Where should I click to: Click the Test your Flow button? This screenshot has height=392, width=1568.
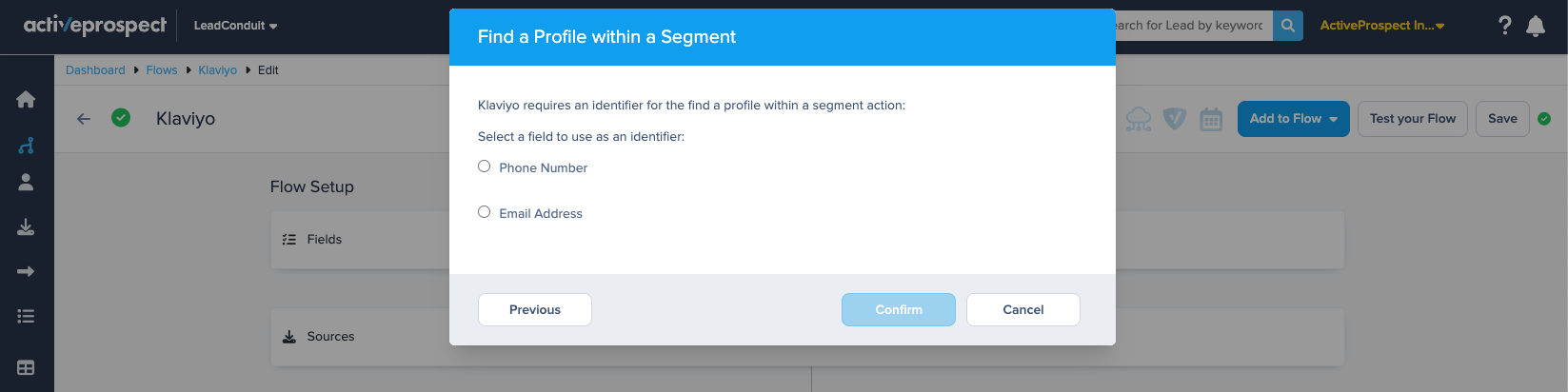tap(1412, 119)
